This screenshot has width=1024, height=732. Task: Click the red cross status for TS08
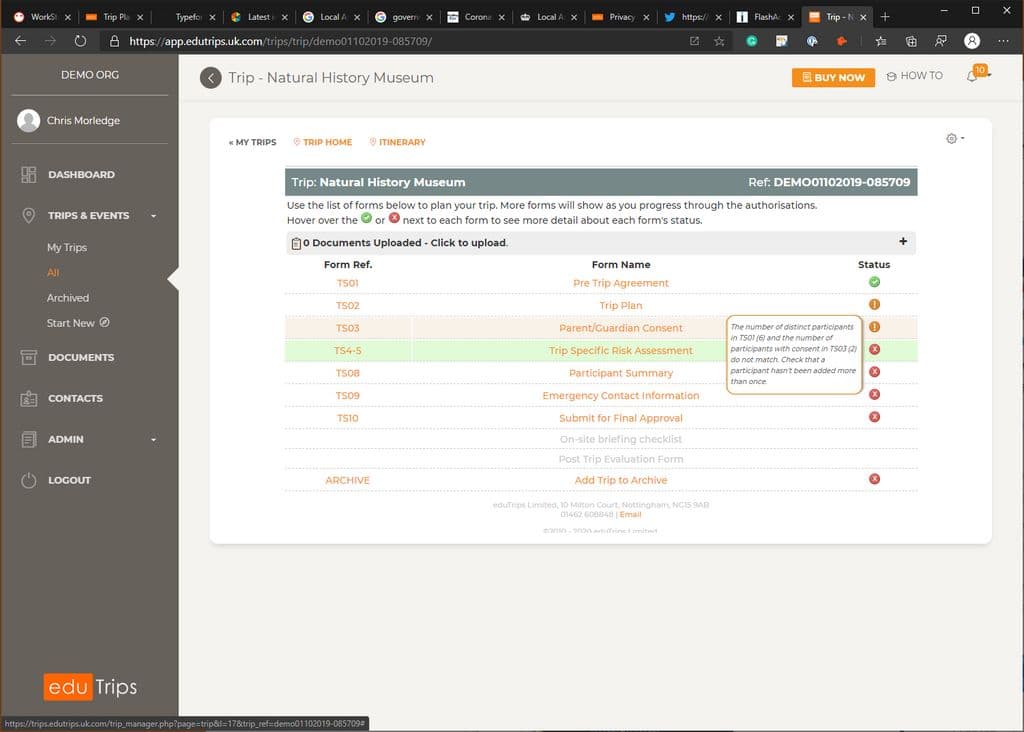coord(874,372)
